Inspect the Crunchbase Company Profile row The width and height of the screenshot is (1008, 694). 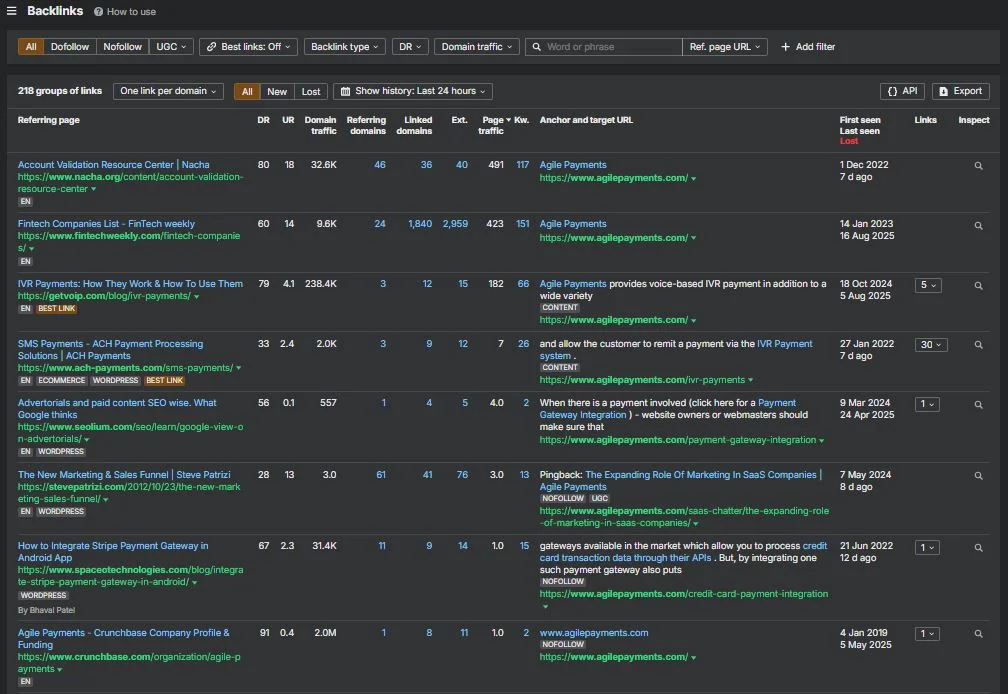coord(978,634)
